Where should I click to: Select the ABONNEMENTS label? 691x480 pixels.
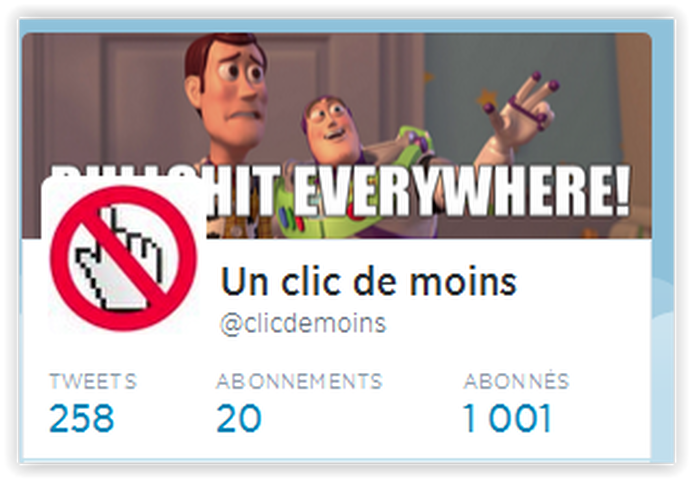click(299, 381)
